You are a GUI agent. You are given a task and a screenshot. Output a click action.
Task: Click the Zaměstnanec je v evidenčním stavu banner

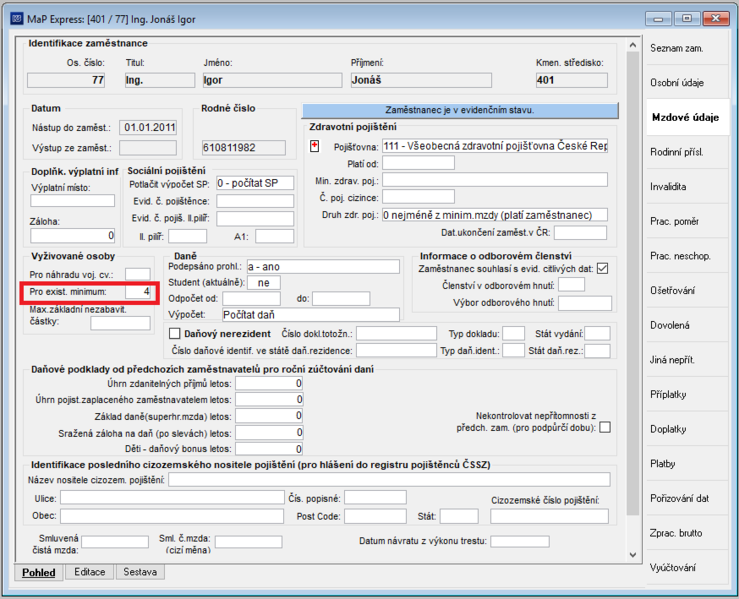click(460, 110)
